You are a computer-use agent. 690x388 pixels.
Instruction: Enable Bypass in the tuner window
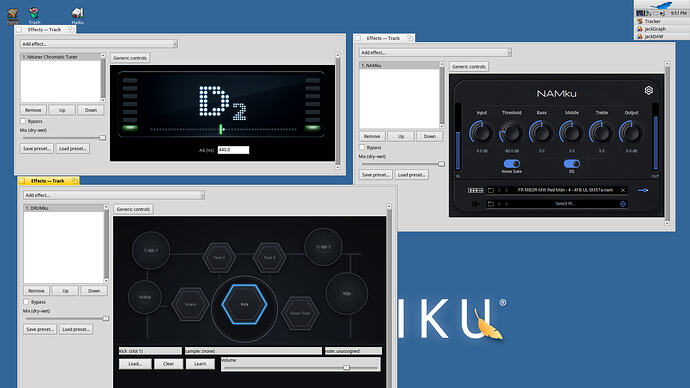point(23,121)
